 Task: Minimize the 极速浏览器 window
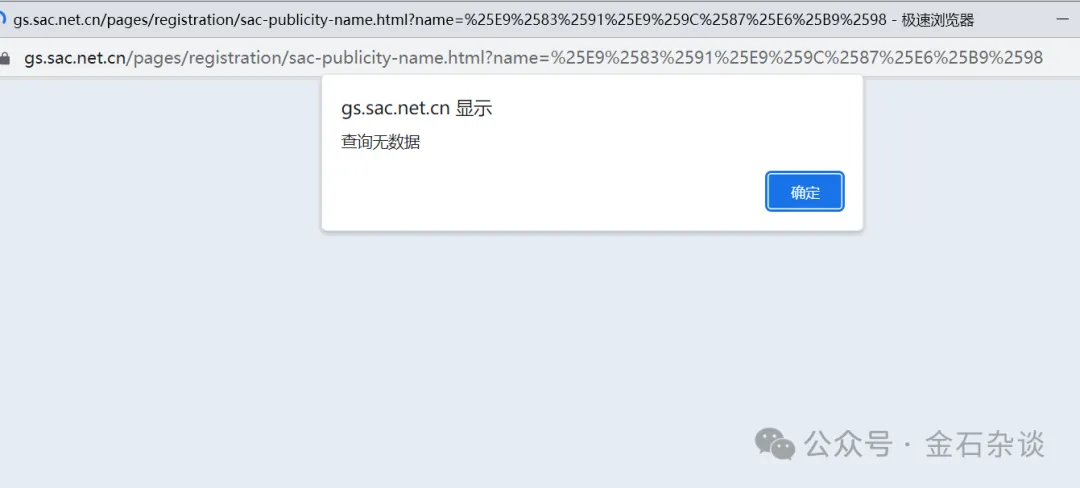coord(1063,20)
